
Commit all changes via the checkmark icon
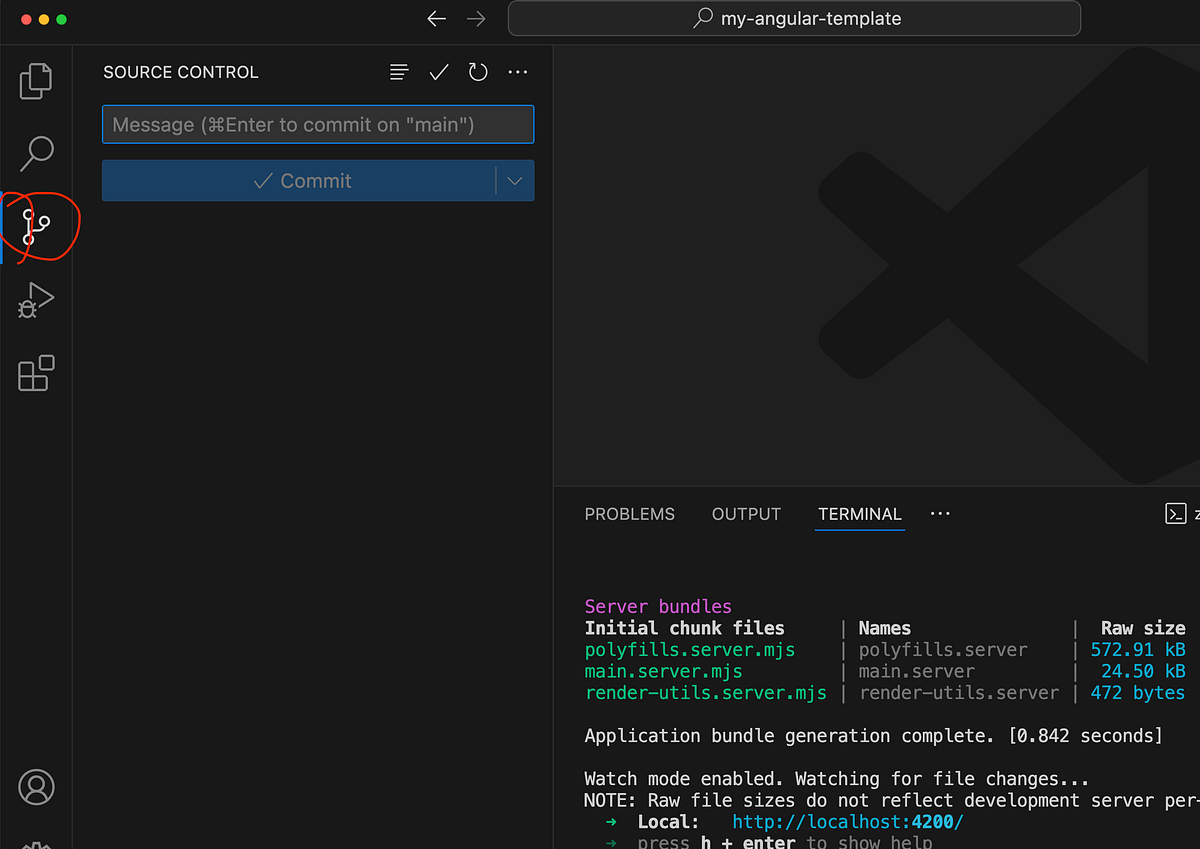[x=438, y=71]
